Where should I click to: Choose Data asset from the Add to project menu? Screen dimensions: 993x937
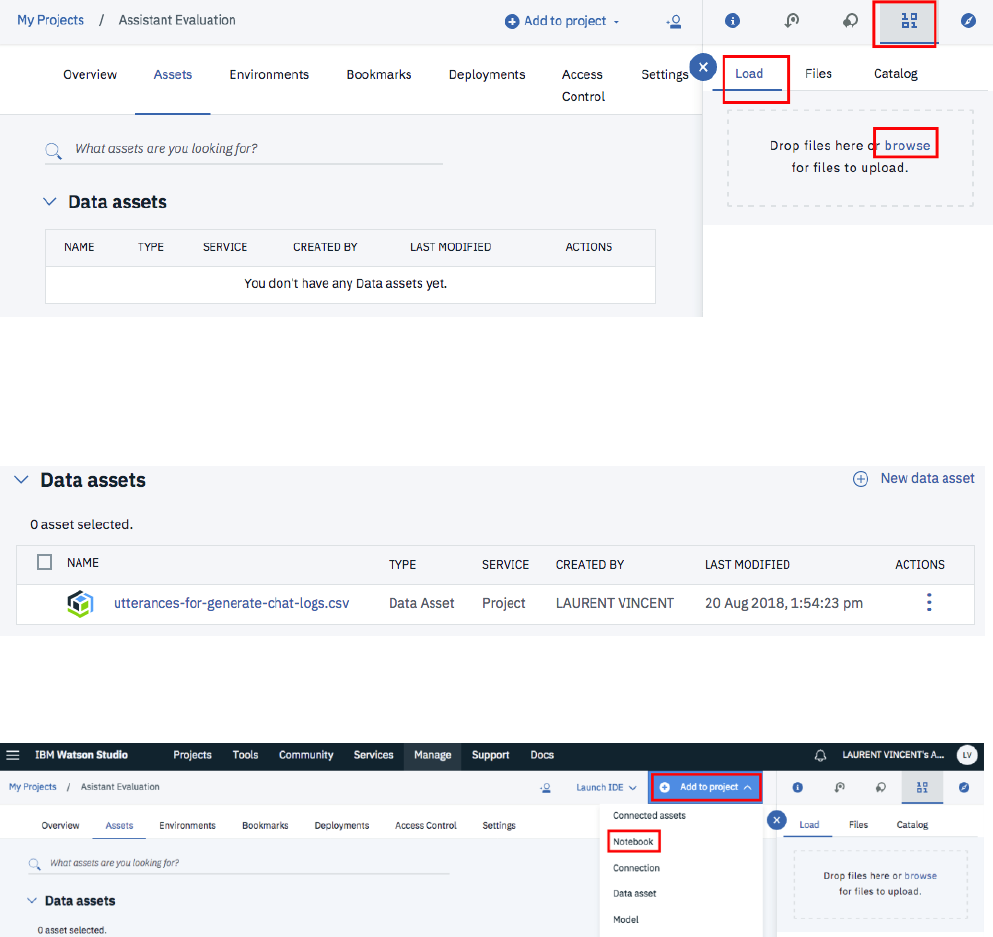(x=635, y=893)
